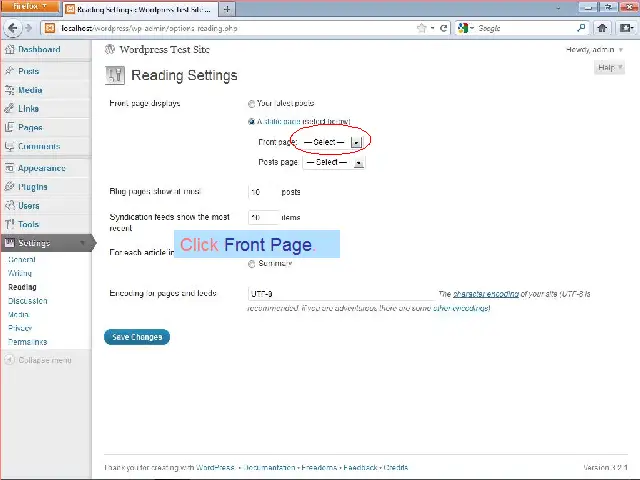Open the Privacy settings submenu item

[20, 328]
